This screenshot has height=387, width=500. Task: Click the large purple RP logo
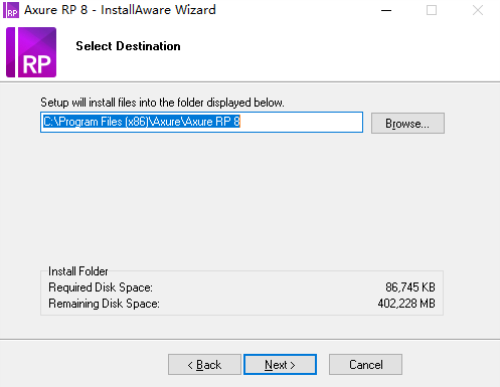tap(31, 52)
